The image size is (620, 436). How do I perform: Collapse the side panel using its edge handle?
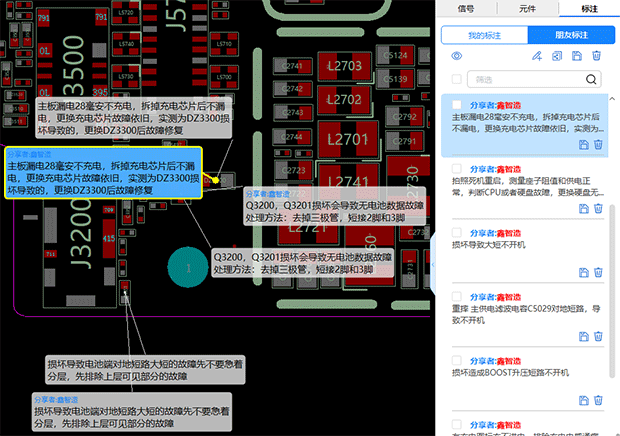(x=433, y=264)
